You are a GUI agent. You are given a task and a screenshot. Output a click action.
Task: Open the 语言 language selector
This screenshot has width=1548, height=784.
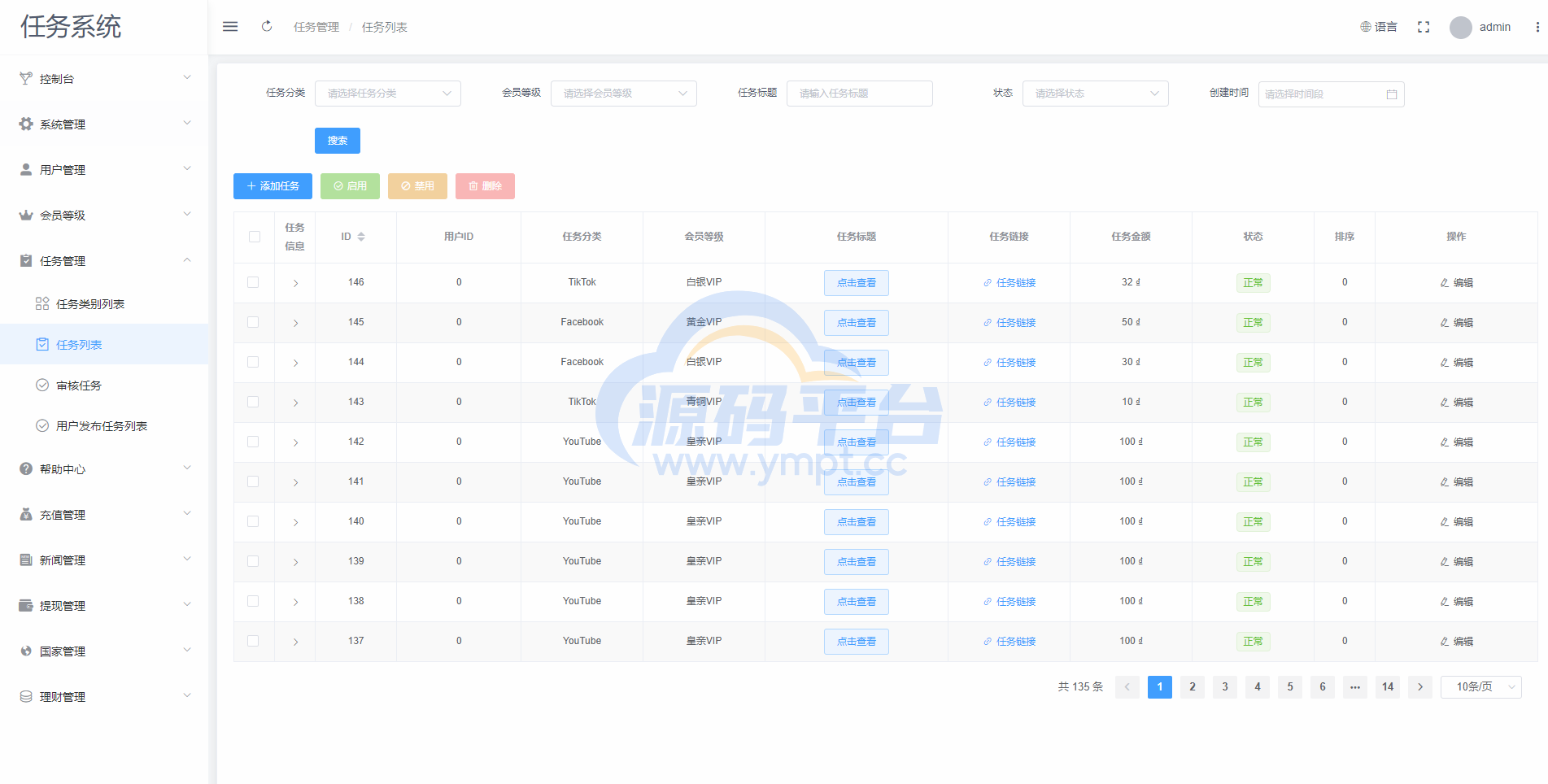1379,27
